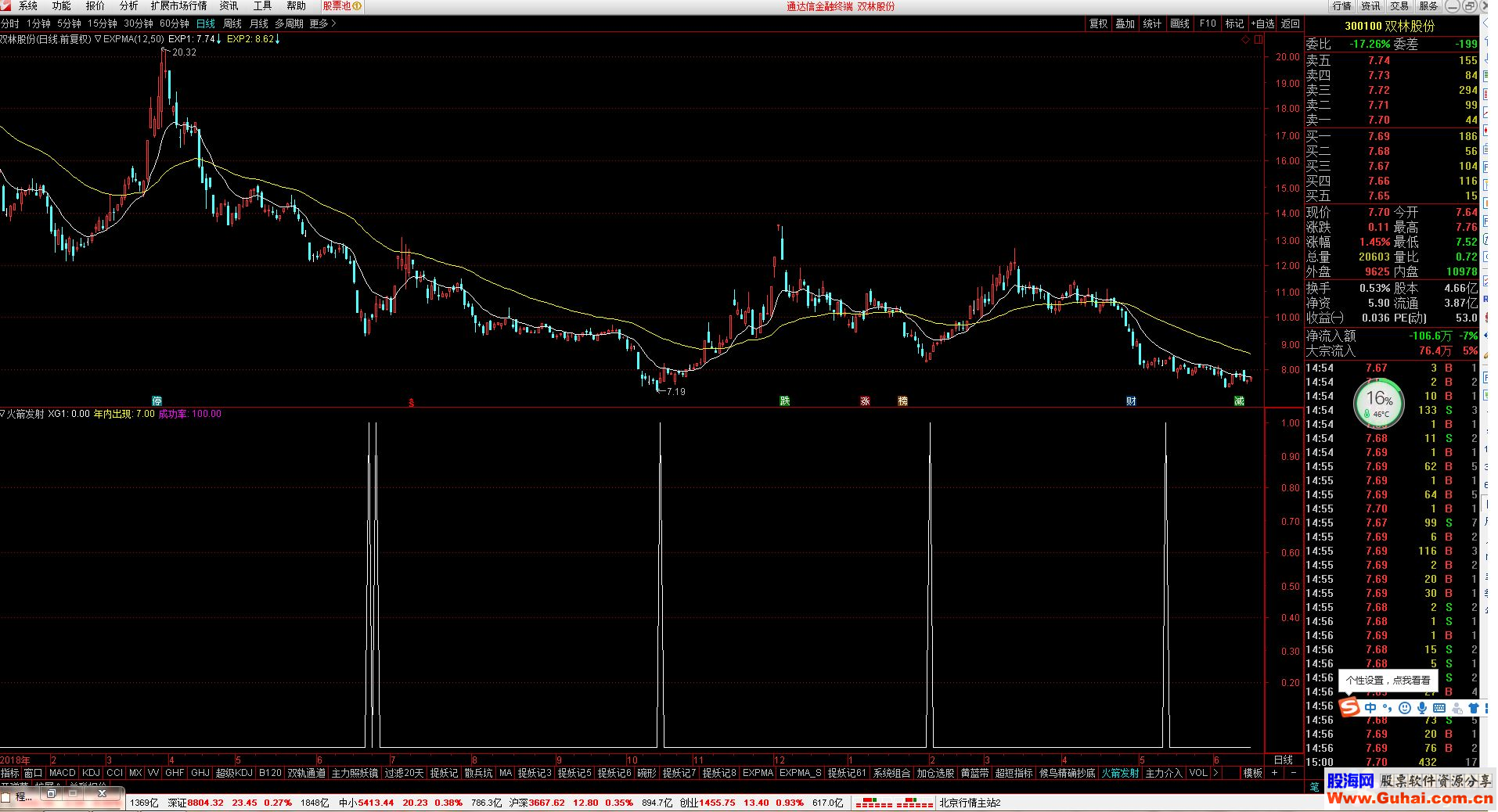Image resolution: width=1498 pixels, height=812 pixels.
Task: Click the '+' zoom-in button beside 模板
Action: click(1274, 773)
